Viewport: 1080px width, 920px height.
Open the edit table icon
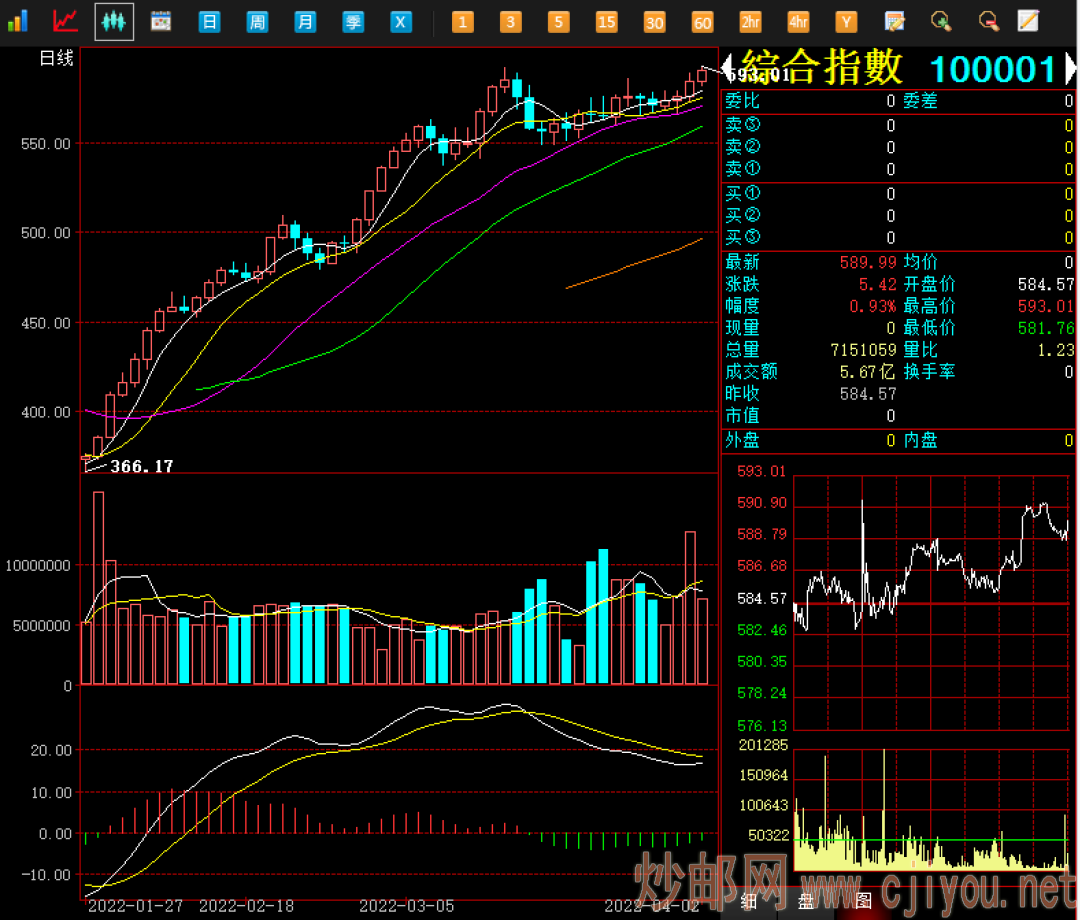[x=895, y=21]
